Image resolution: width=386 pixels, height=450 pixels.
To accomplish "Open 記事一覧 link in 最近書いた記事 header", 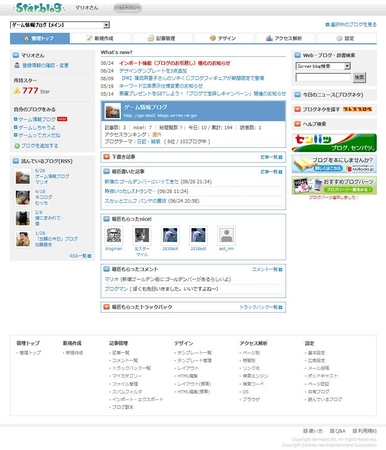I will [x=271, y=172].
